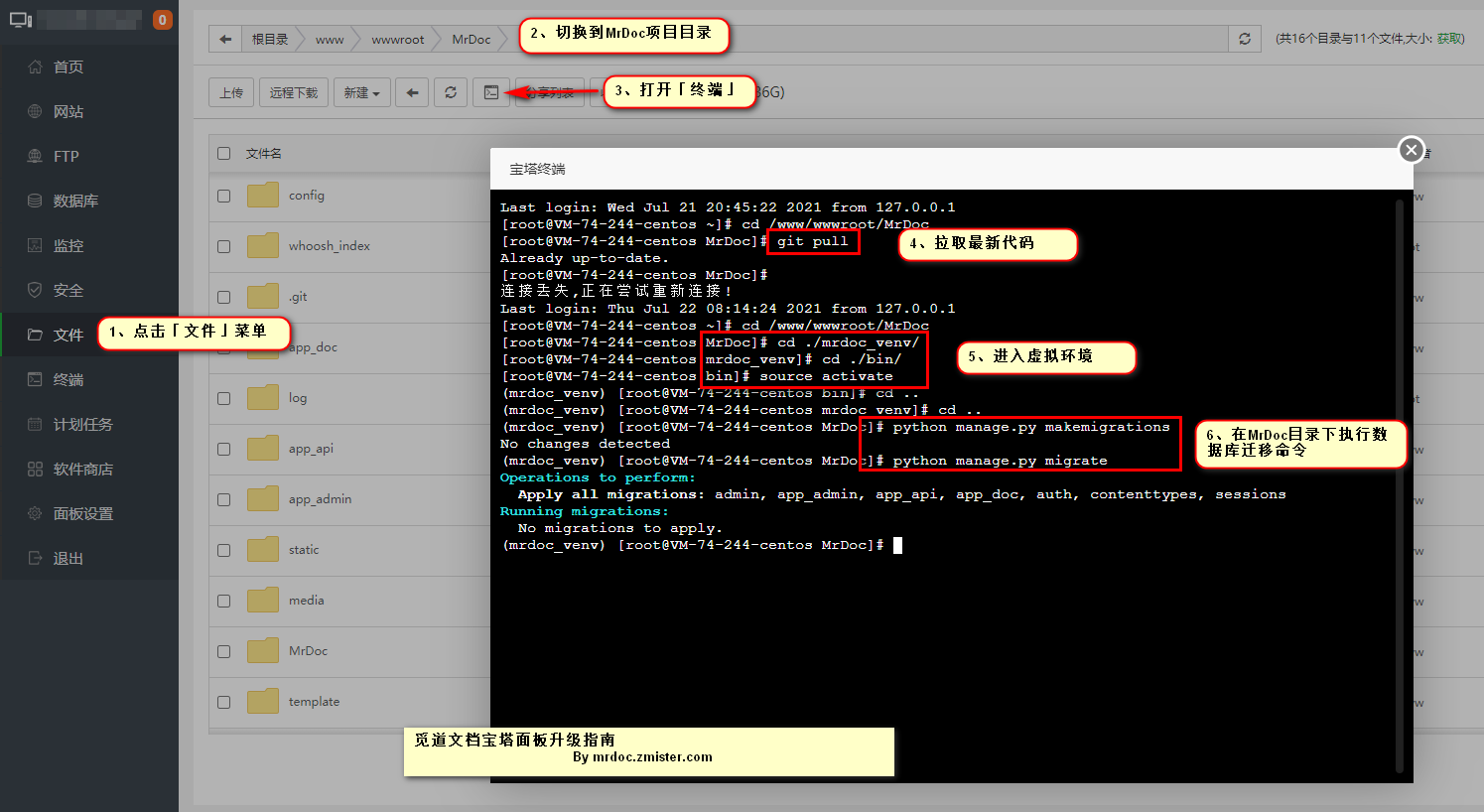Navigate to wwwroot in breadcrumb path
1484x812 pixels.
tap(397, 39)
